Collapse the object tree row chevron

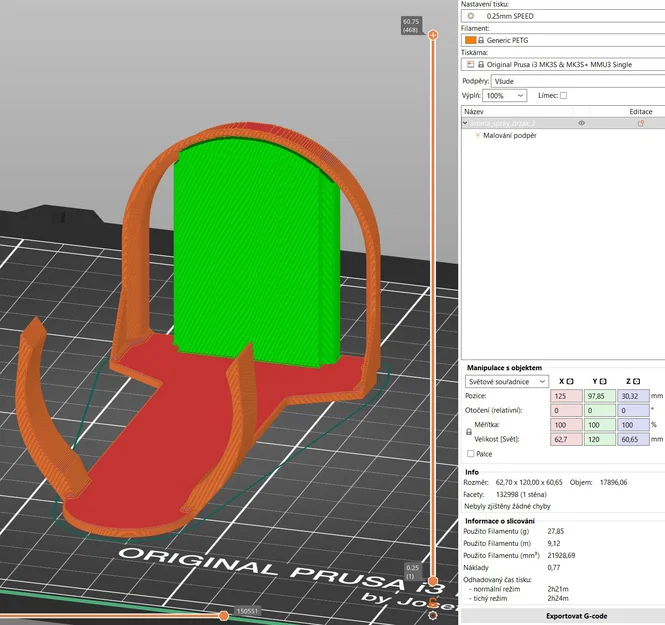click(465, 123)
